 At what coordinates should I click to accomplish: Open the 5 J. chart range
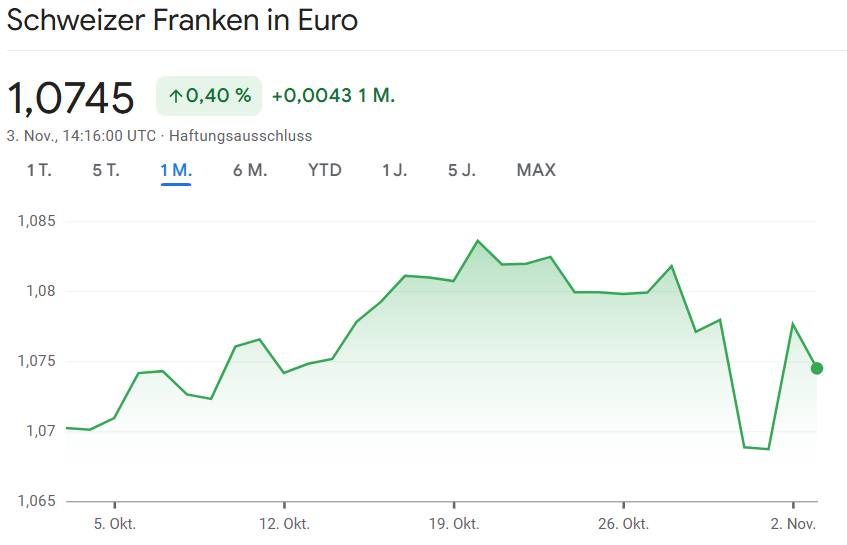click(462, 170)
